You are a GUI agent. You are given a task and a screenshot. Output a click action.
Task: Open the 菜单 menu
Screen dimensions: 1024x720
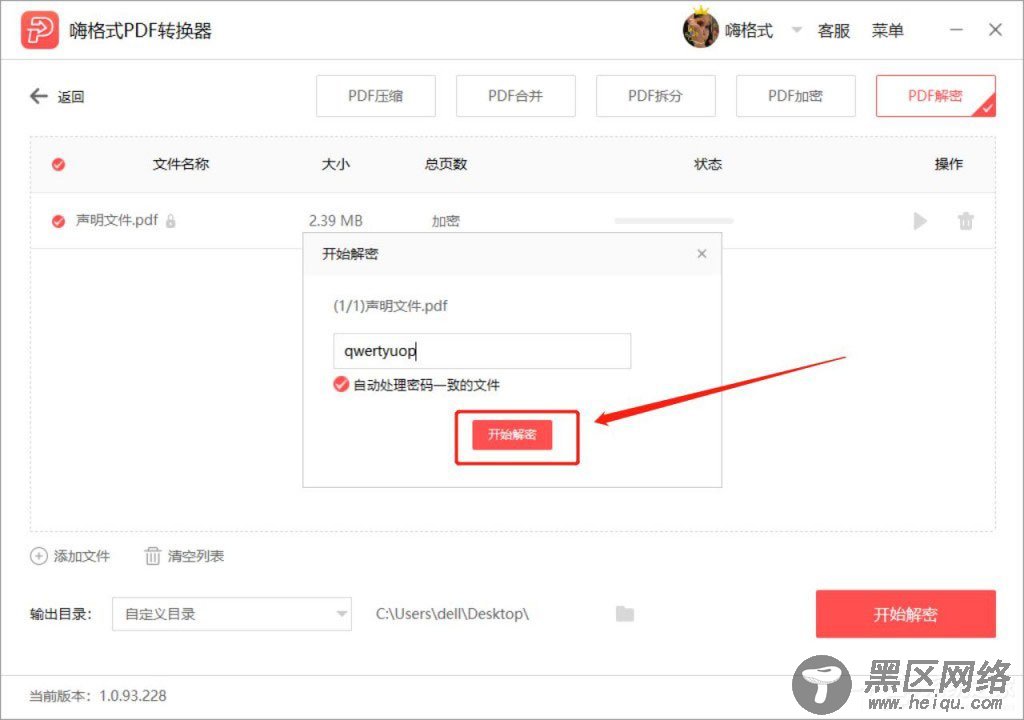(888, 31)
